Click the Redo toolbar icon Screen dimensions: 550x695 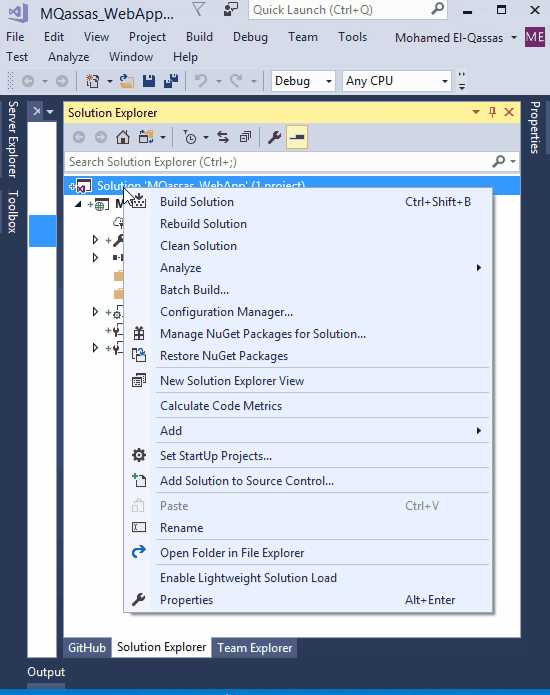(x=236, y=81)
